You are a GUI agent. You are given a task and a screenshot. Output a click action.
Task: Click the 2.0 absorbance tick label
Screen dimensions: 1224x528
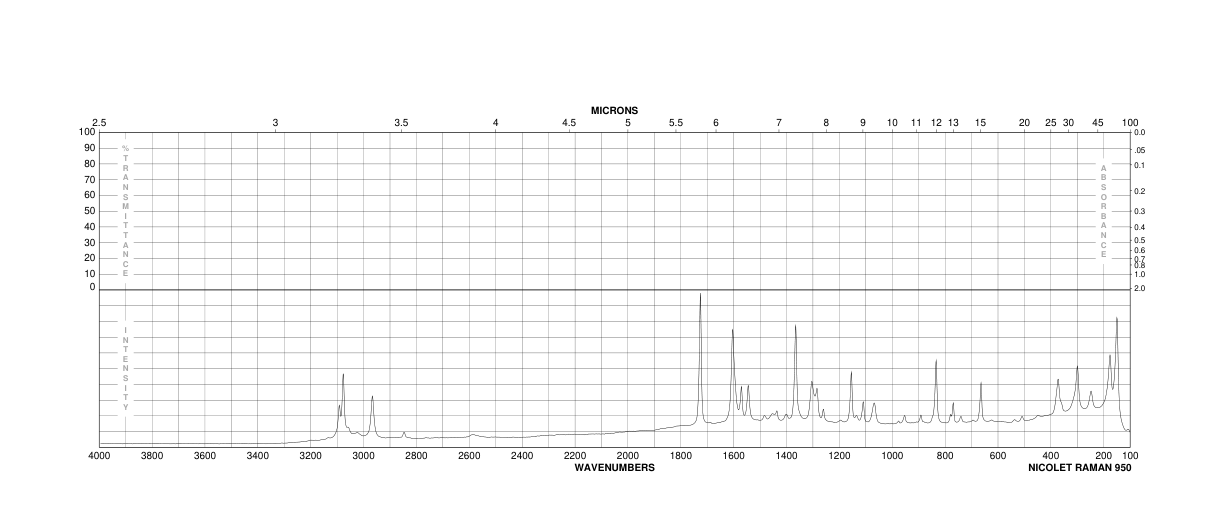point(1139,288)
